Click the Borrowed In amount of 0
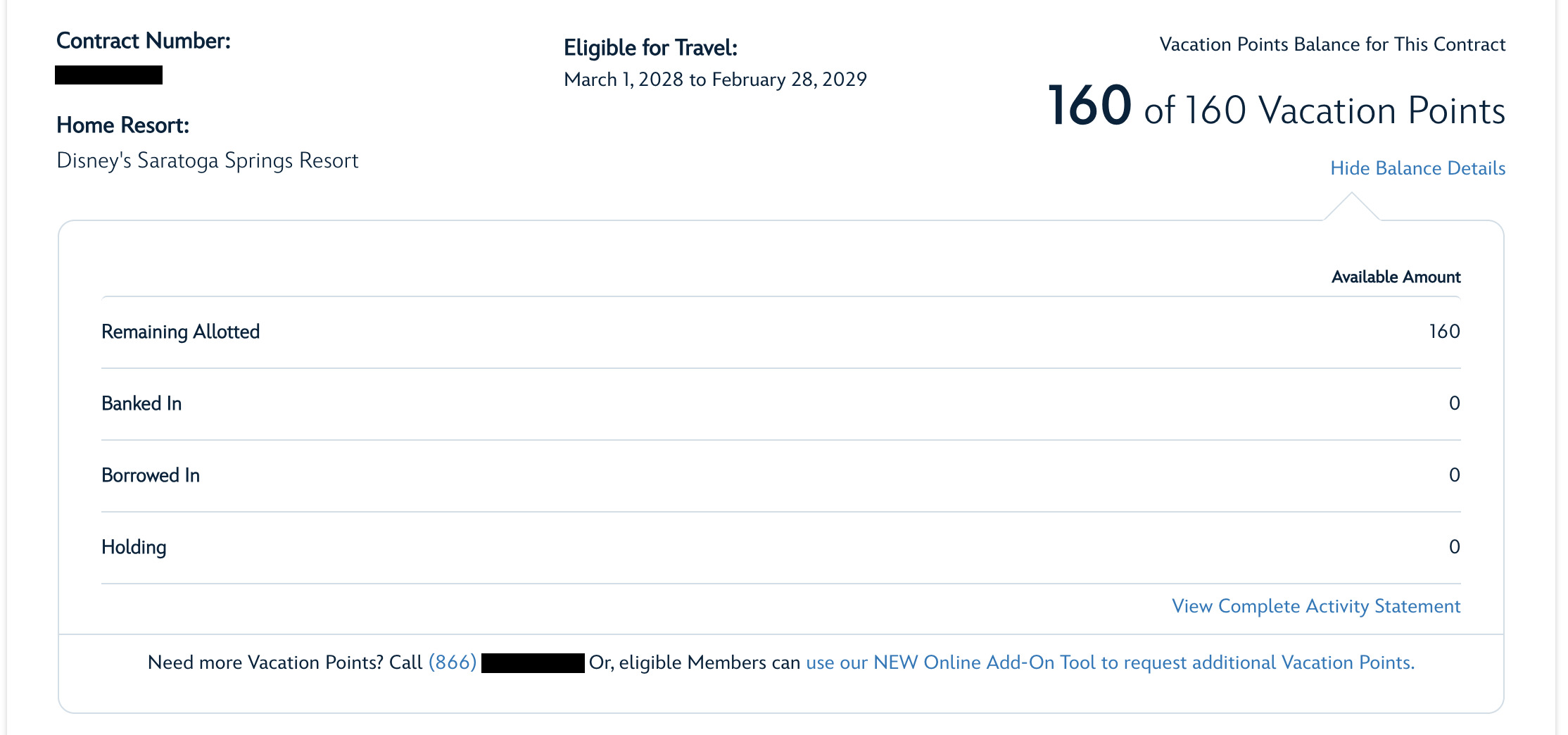 [1455, 475]
